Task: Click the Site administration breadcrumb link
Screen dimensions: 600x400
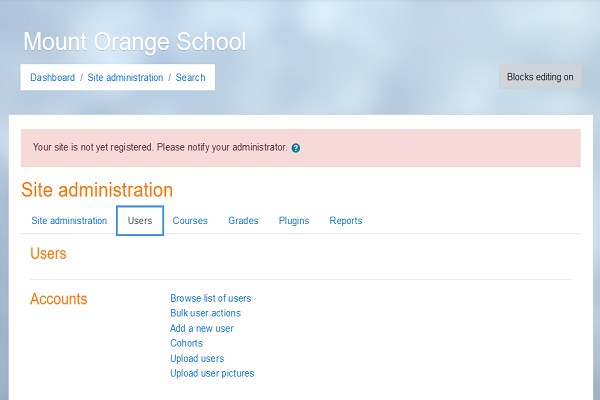Action: pos(125,78)
